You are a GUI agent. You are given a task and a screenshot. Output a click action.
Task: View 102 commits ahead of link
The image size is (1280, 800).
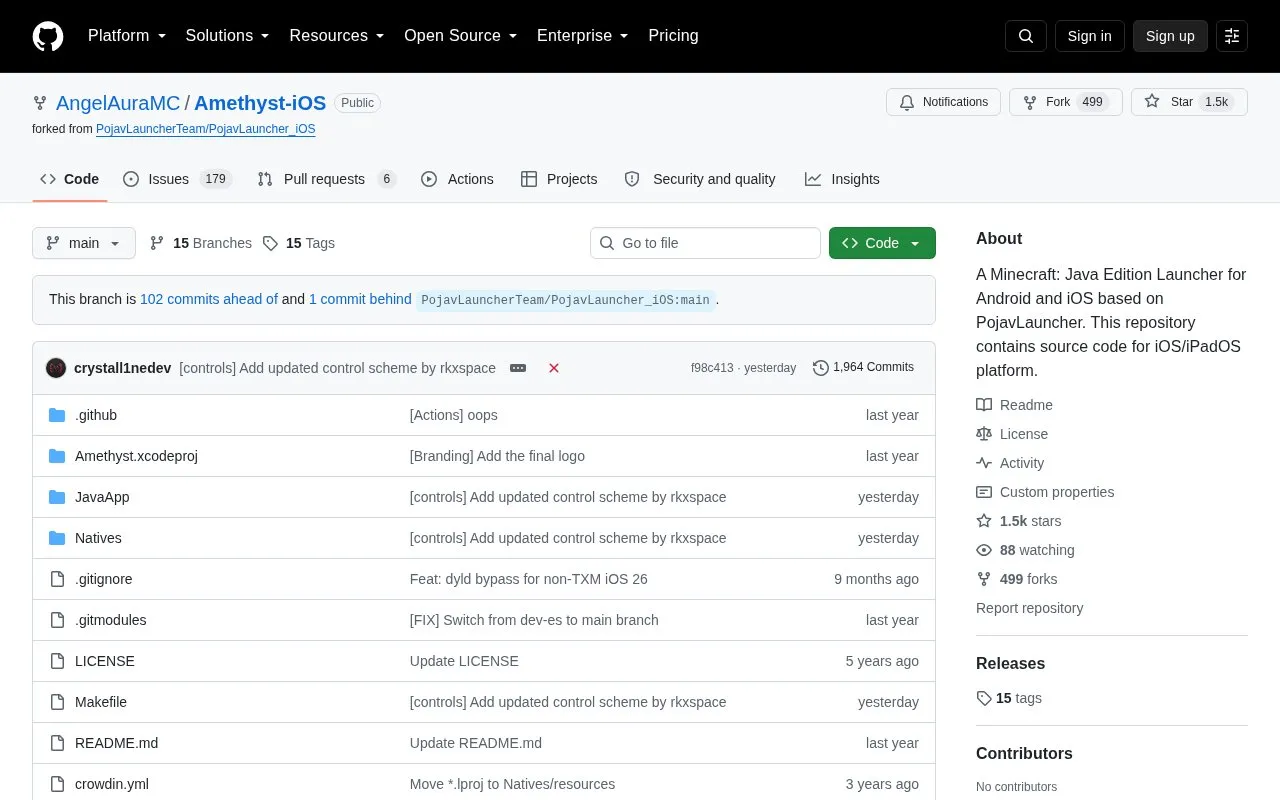click(209, 299)
